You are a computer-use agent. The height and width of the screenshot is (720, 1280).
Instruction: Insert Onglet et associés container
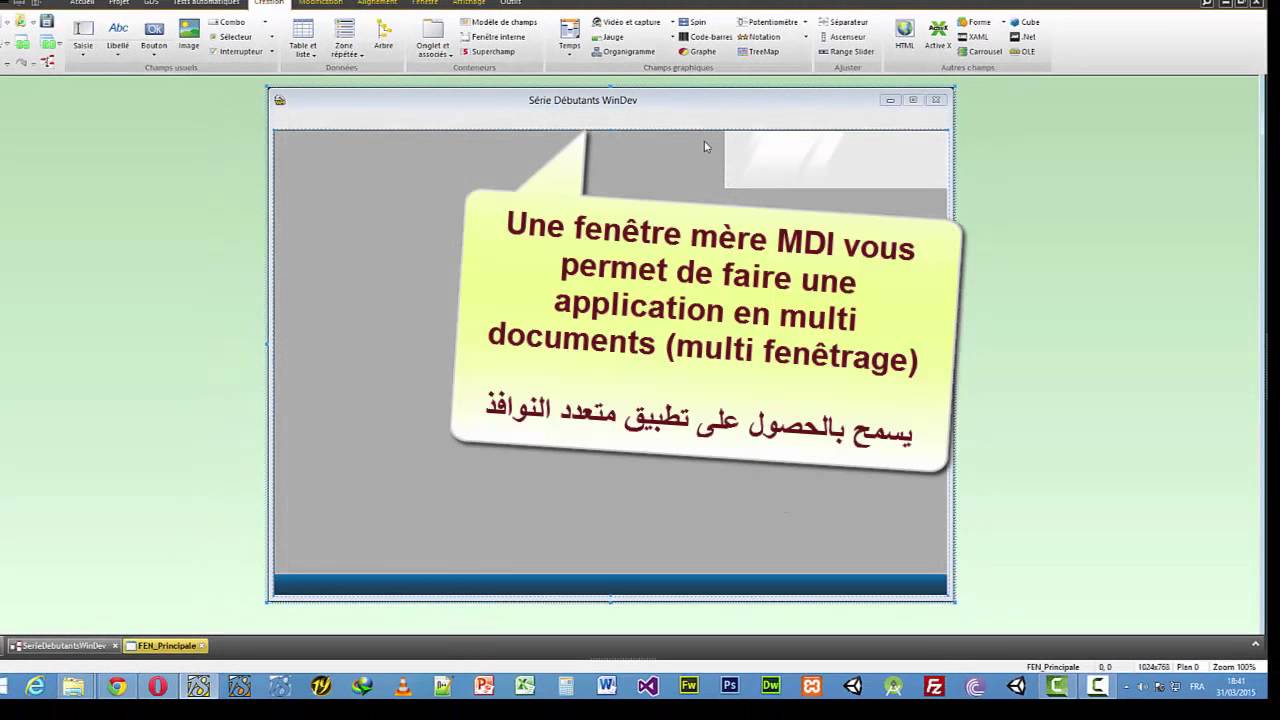click(433, 38)
